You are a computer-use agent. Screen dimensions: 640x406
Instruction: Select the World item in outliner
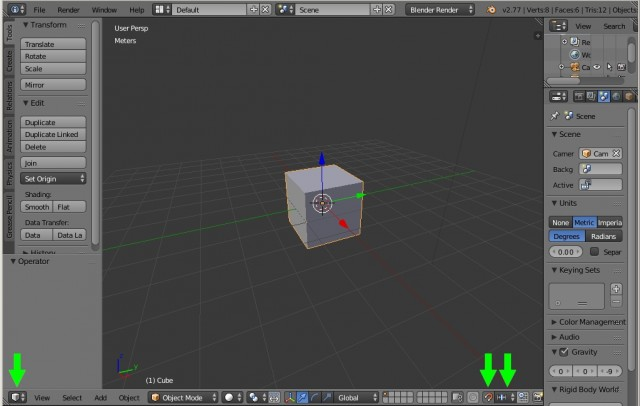coord(581,54)
